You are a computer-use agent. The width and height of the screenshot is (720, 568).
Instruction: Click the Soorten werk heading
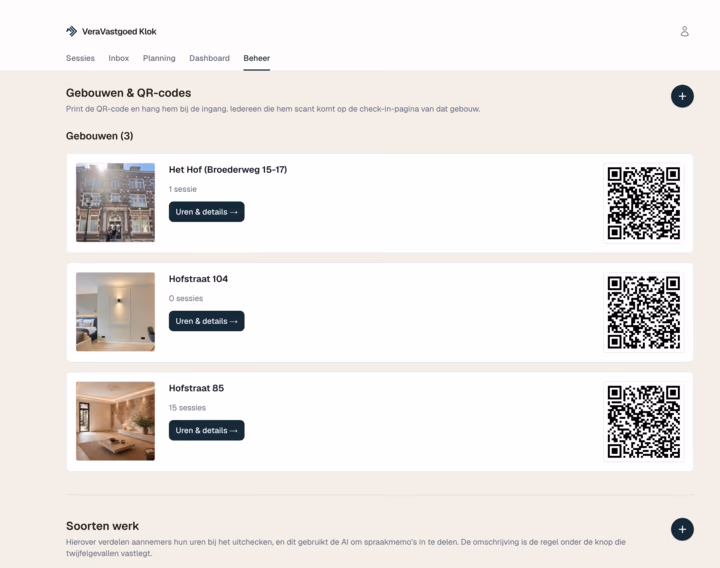[102, 526]
